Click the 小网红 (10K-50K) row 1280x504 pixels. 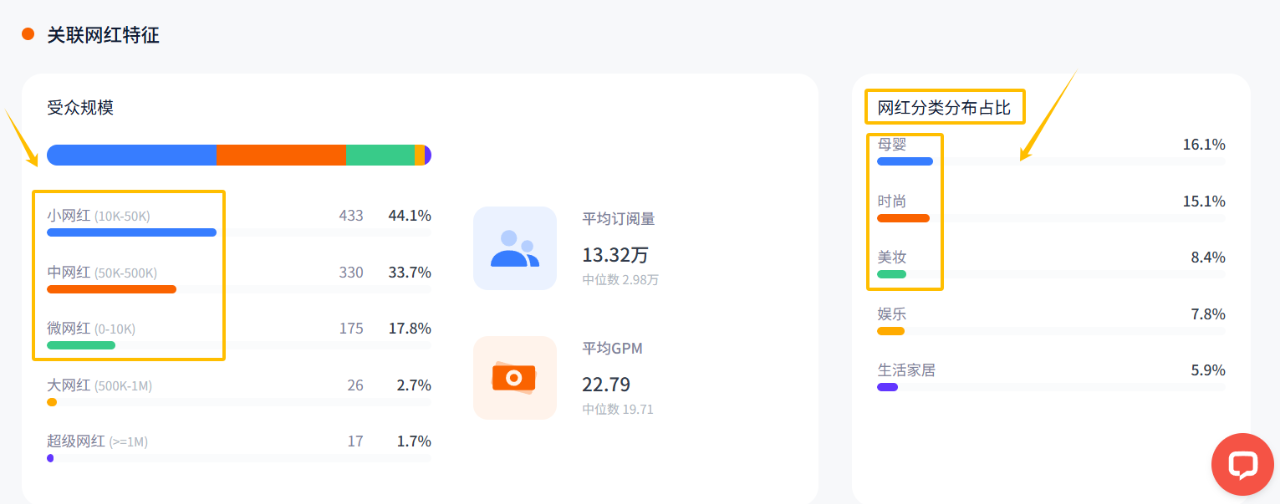[239, 222]
